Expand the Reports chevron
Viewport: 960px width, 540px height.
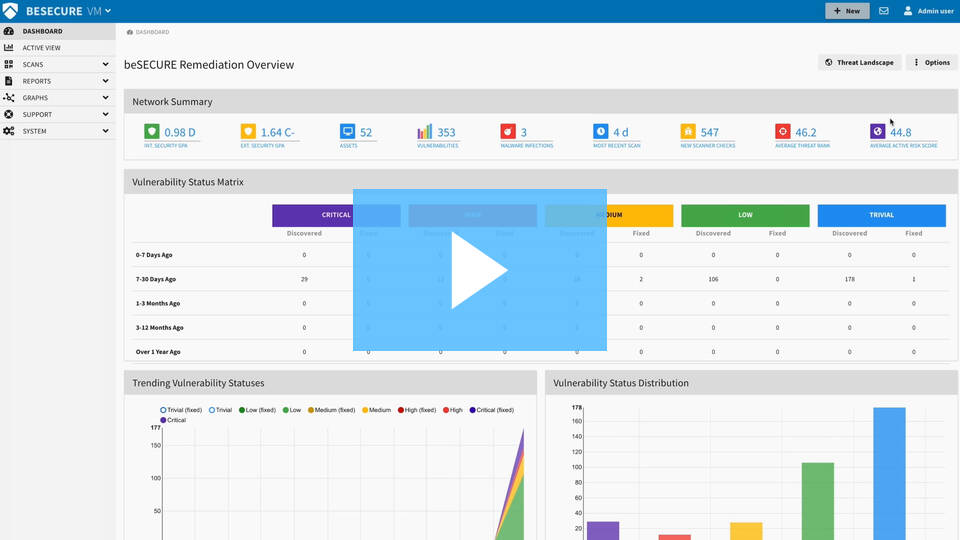point(105,81)
